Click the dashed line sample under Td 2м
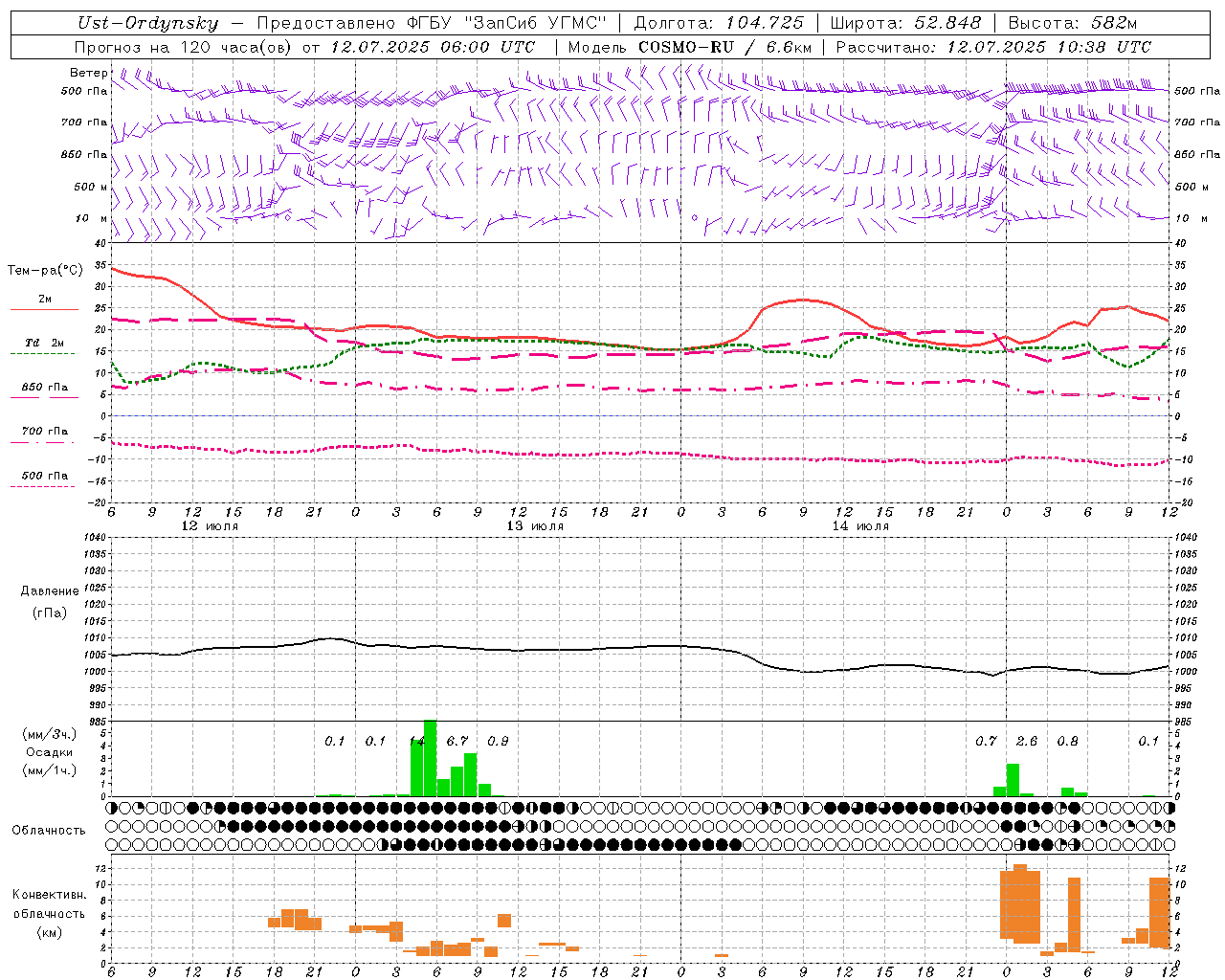Viewport: 1225px width, 980px height. (43, 354)
